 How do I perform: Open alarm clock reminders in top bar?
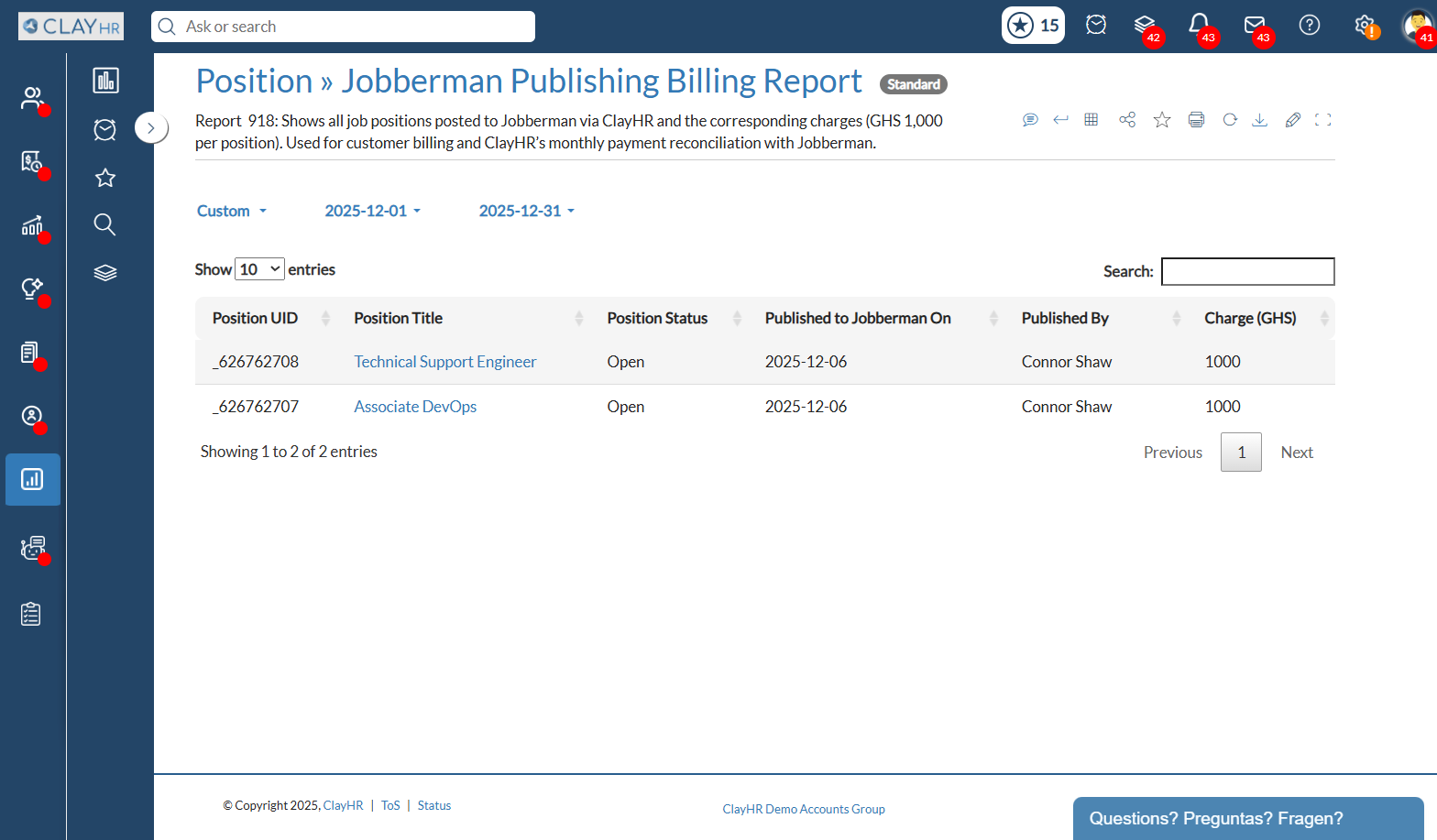(1096, 25)
